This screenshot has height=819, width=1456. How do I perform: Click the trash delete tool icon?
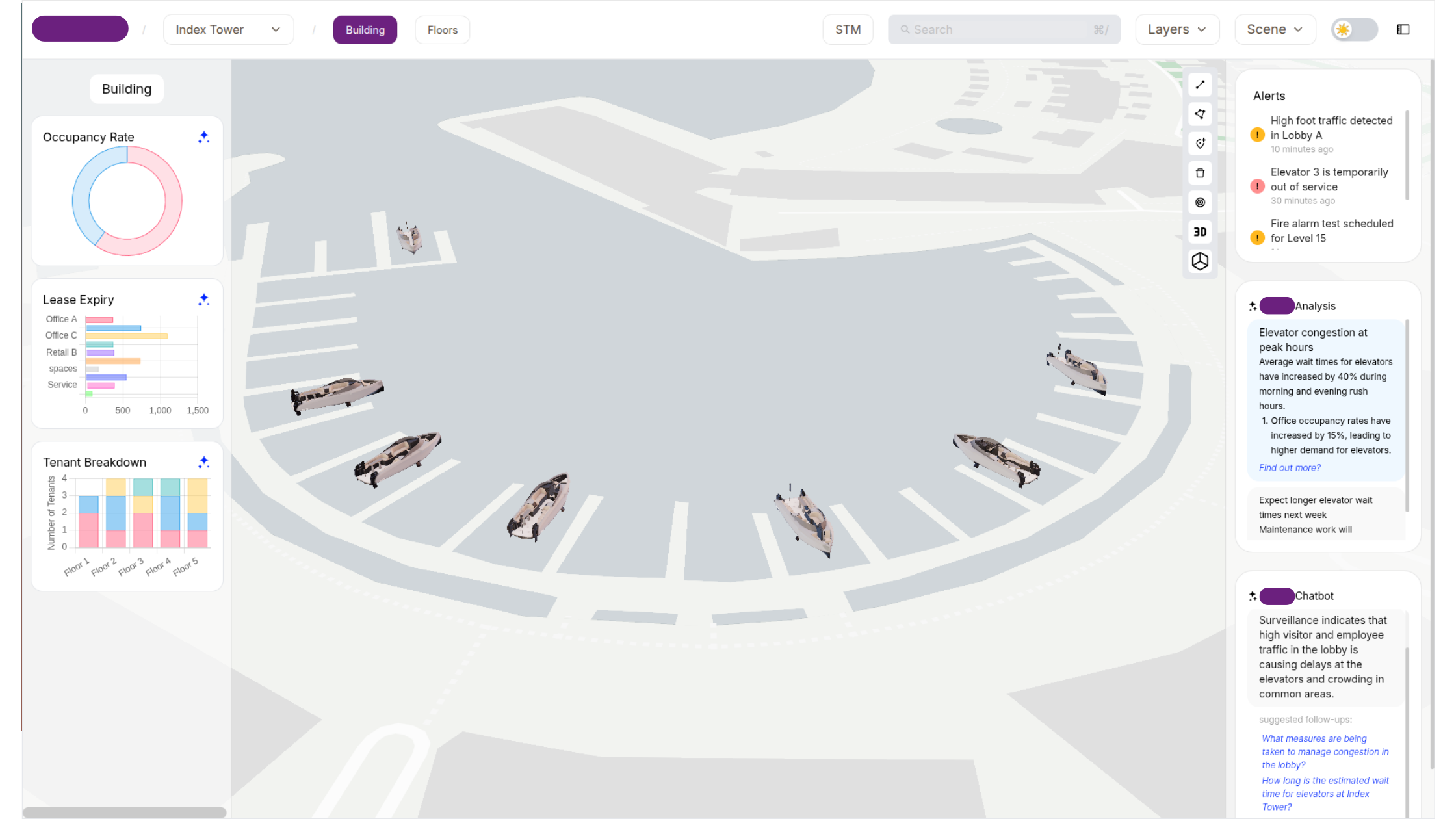1200,173
